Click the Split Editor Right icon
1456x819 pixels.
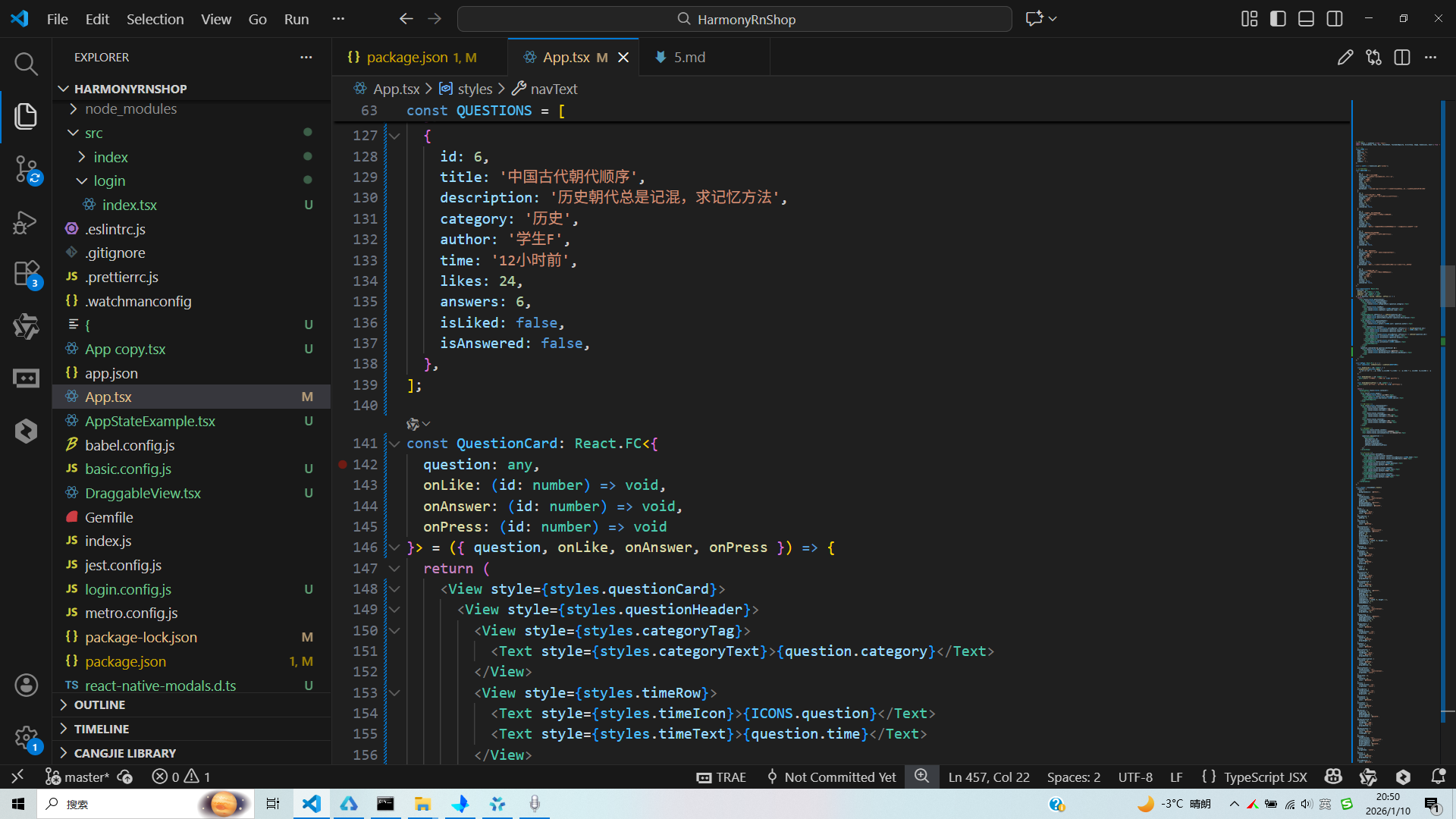coord(1402,58)
